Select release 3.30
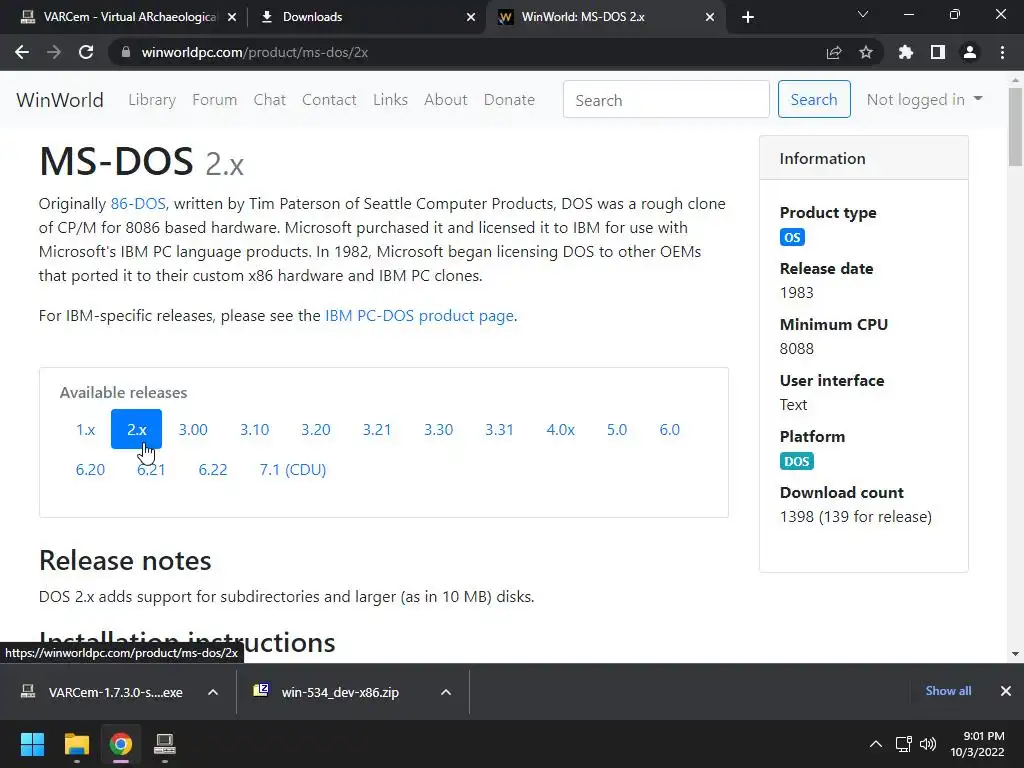This screenshot has height=768, width=1024. tap(438, 430)
